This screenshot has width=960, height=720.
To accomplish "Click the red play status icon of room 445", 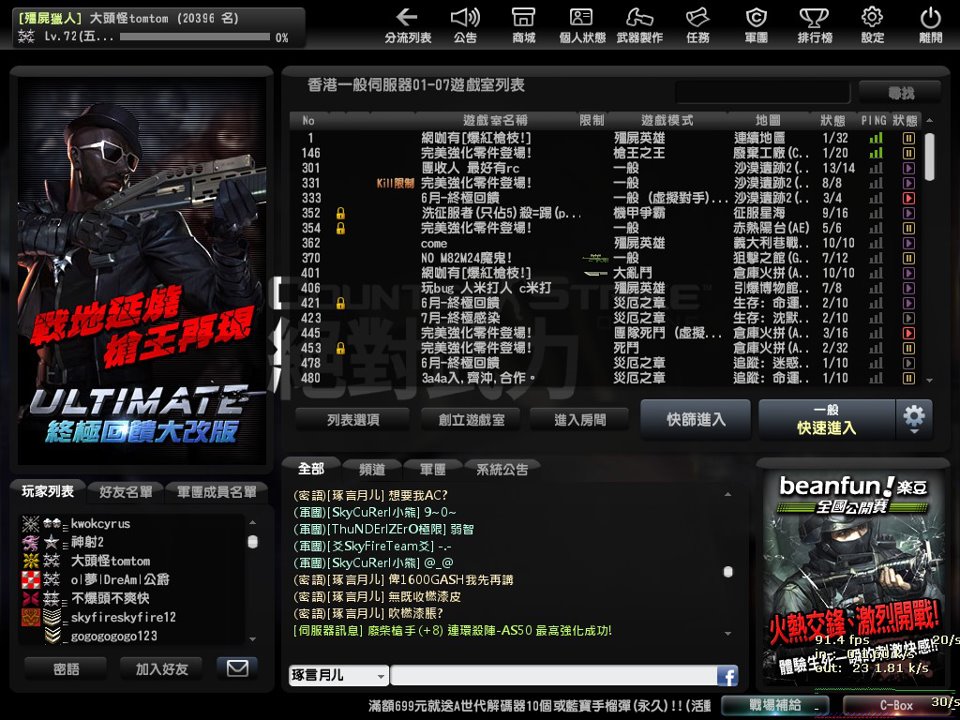I will [x=909, y=333].
